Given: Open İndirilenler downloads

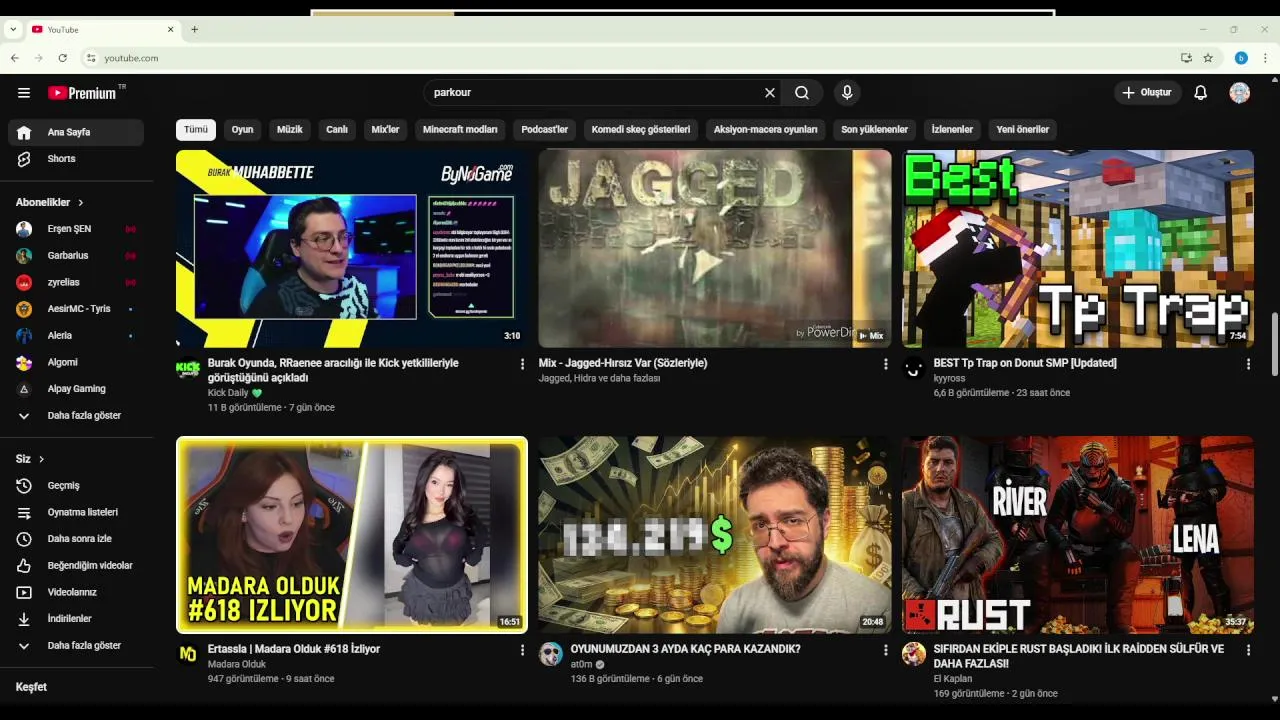Looking at the screenshot, I should [76, 619].
